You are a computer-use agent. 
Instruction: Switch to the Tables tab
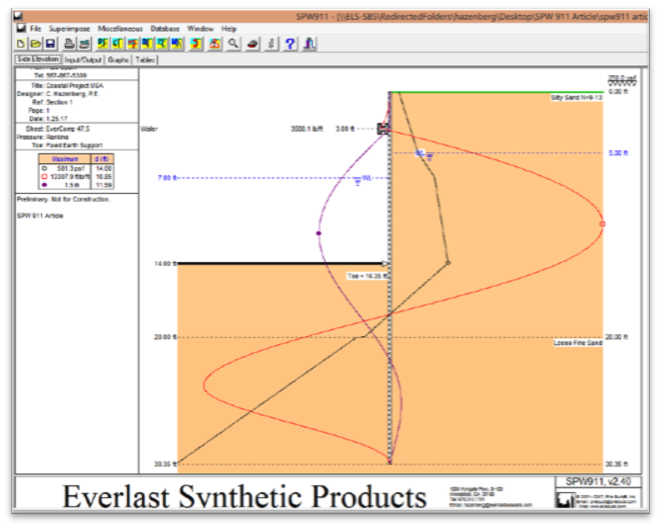(x=145, y=60)
